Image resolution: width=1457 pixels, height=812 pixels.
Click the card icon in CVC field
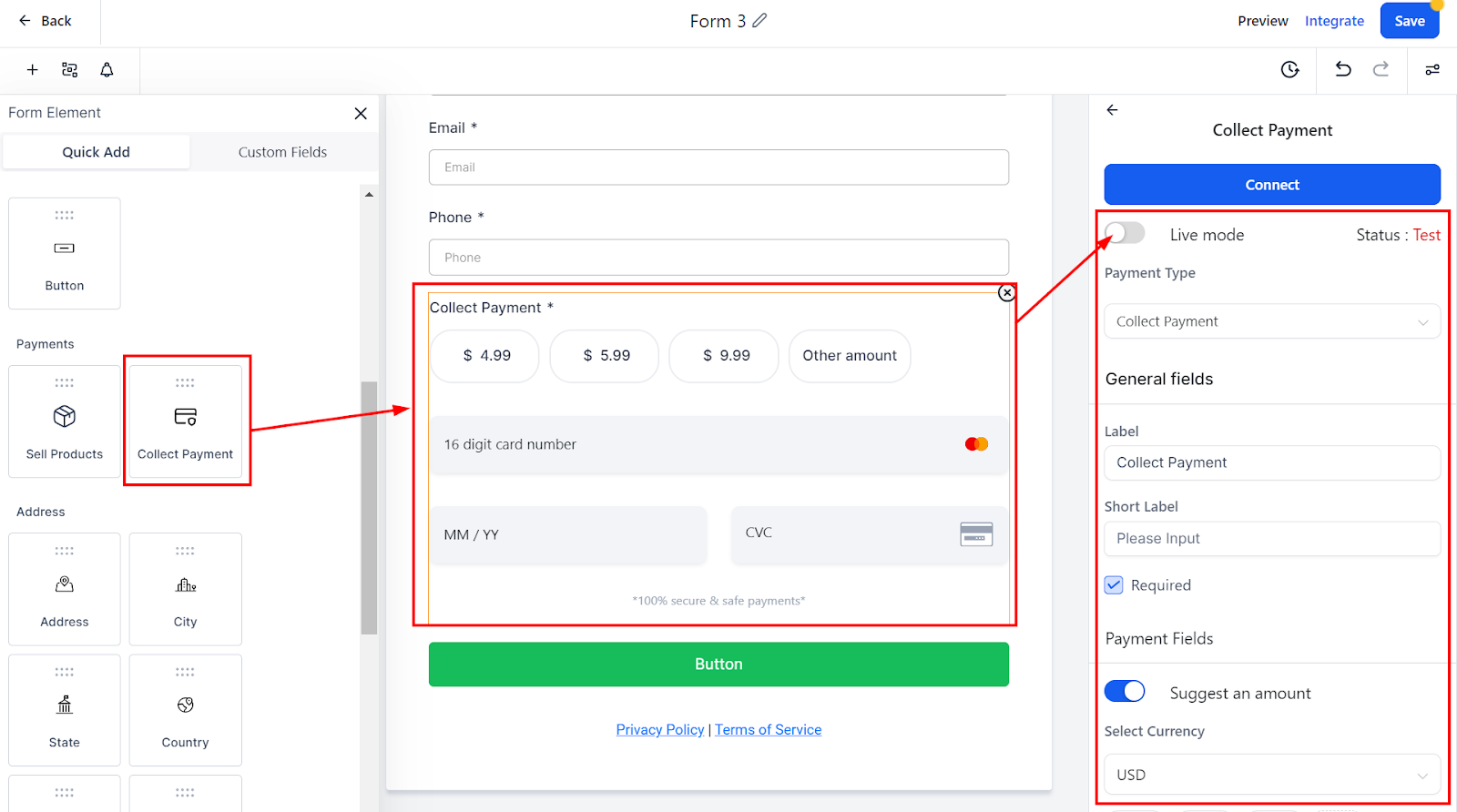tap(976, 534)
